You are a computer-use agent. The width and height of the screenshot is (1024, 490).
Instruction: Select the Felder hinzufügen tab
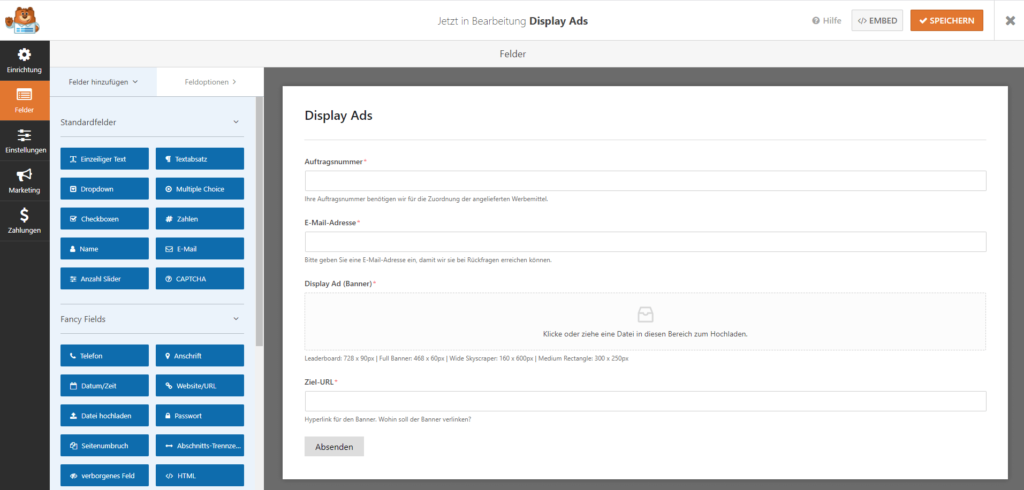coord(103,82)
